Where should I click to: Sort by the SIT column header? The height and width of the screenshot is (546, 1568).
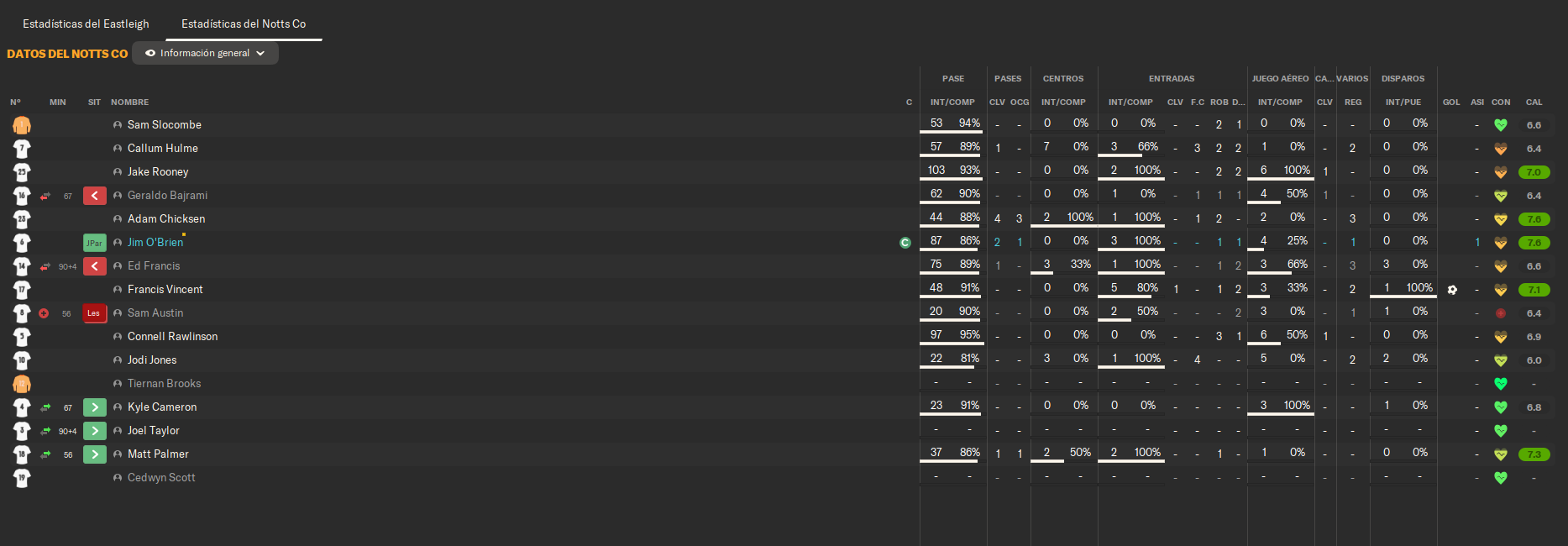(x=94, y=102)
